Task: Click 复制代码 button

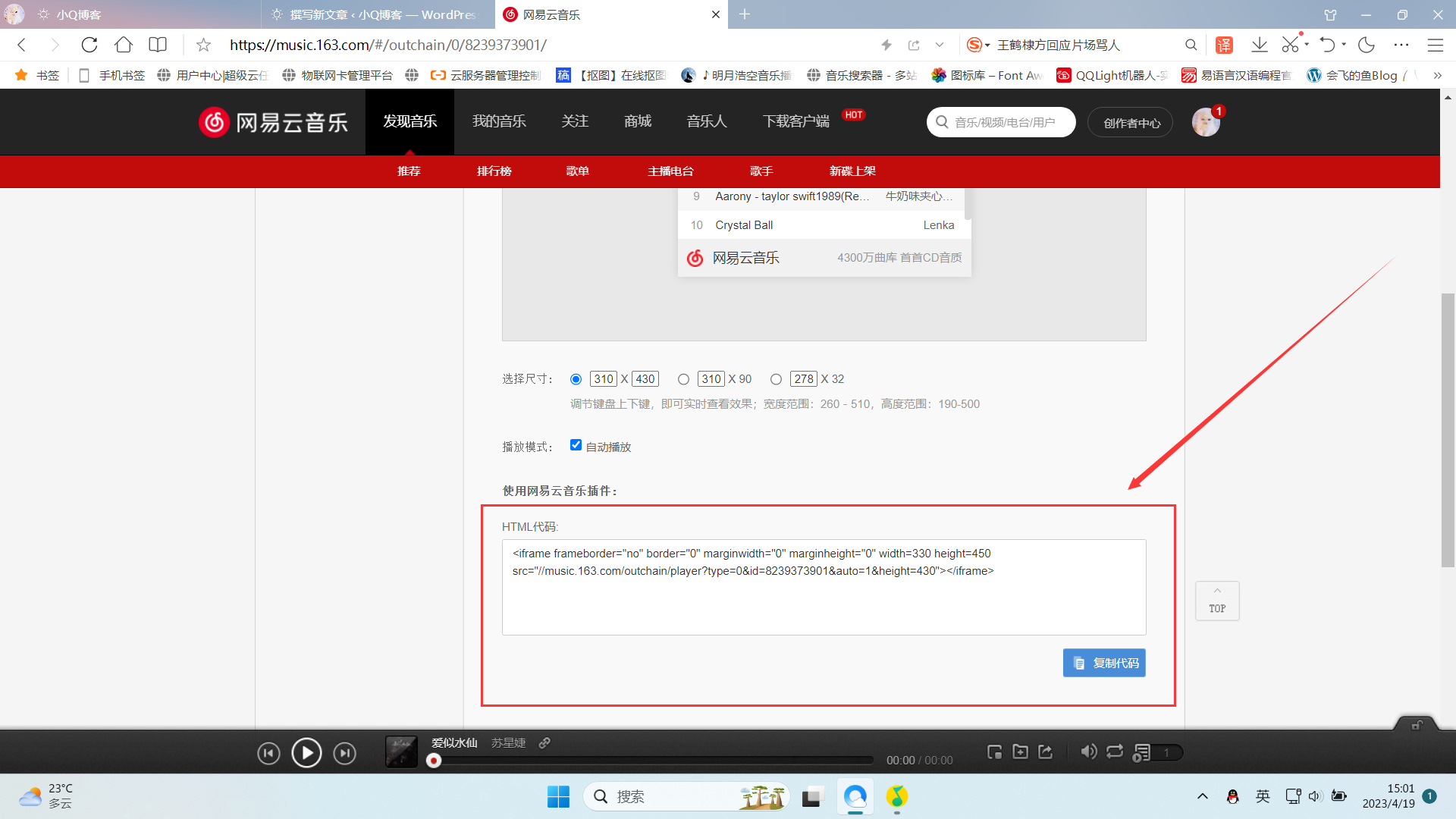Action: [x=1104, y=663]
